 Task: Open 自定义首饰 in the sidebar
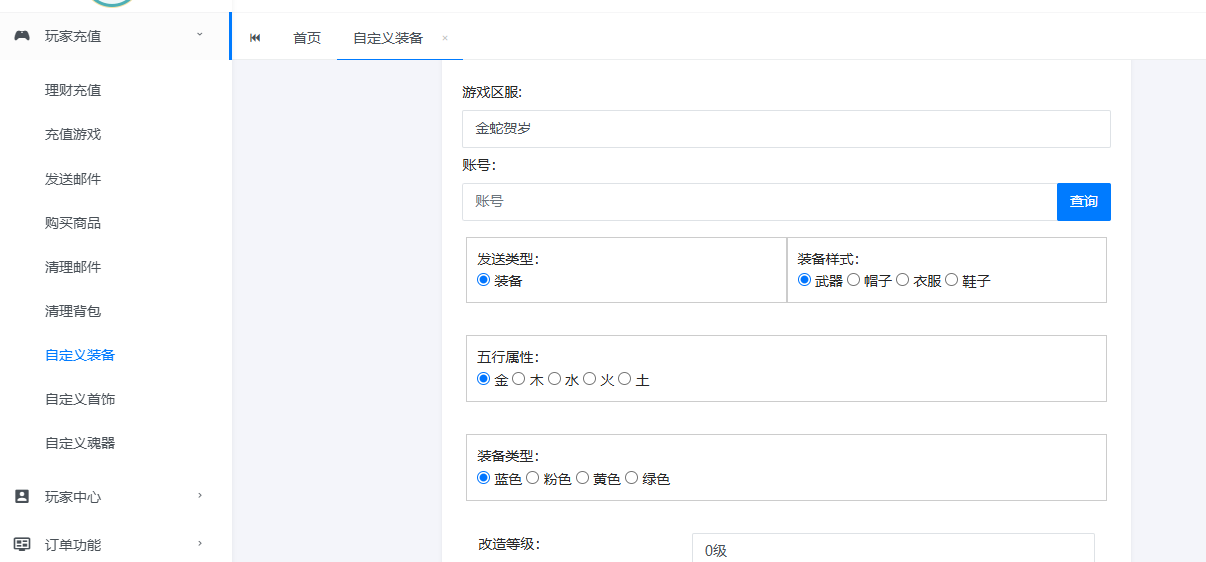(80, 399)
